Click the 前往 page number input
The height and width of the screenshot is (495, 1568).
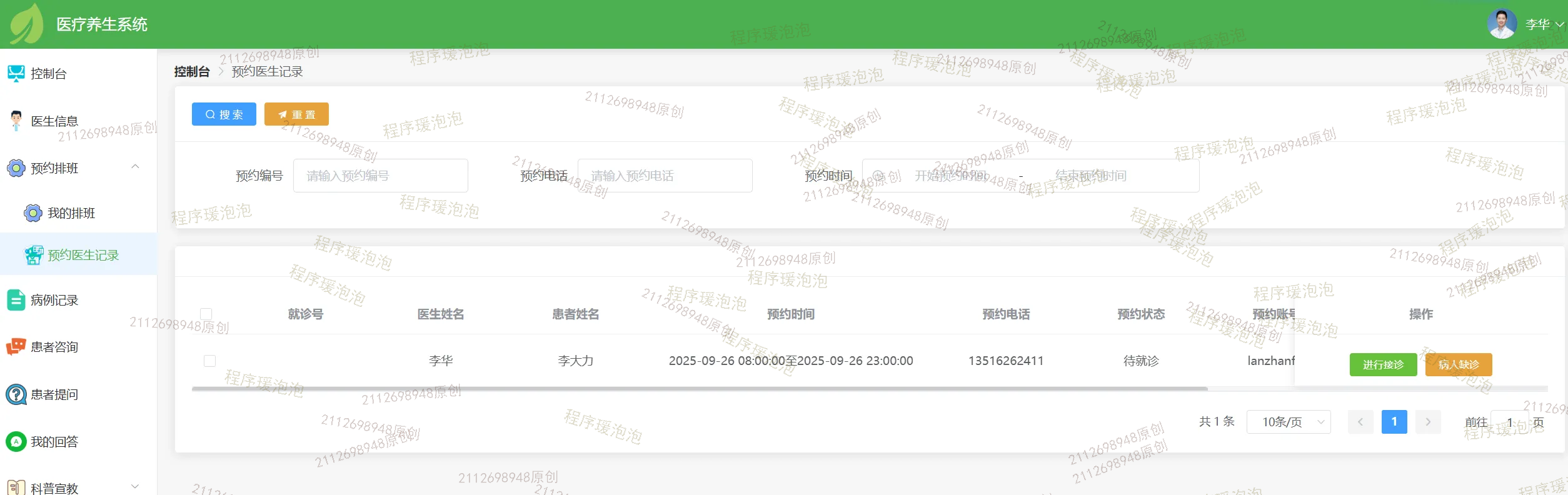pos(1509,422)
